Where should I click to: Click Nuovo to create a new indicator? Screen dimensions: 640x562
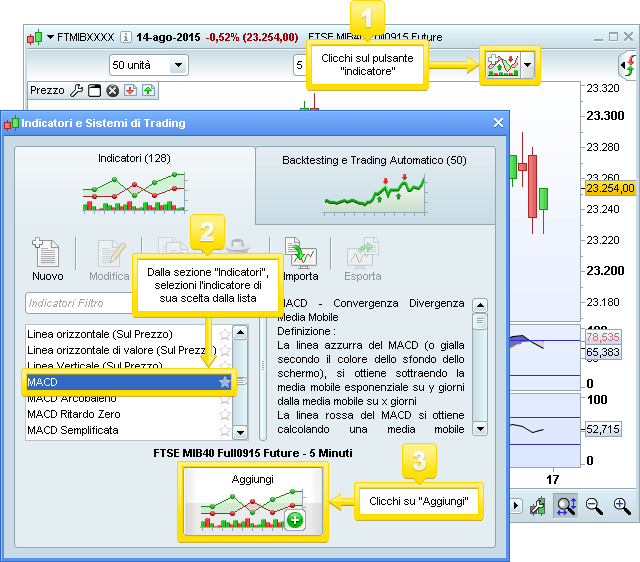click(47, 259)
